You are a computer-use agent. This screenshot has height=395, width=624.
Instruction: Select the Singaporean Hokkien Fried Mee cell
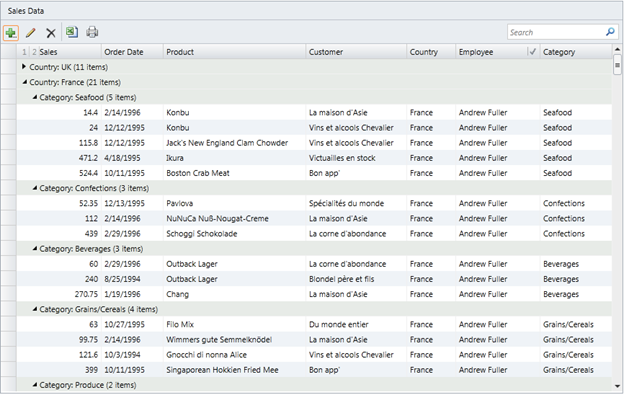234,370
